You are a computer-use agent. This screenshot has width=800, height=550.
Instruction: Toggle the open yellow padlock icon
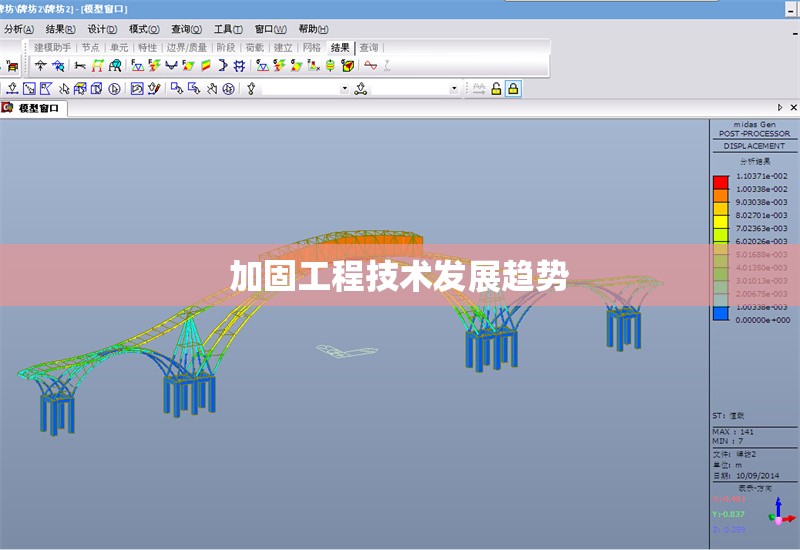point(496,89)
